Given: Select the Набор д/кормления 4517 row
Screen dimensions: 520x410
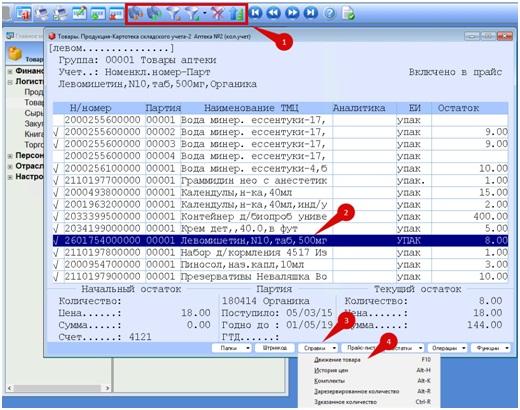Looking at the screenshot, I should coord(280,253).
